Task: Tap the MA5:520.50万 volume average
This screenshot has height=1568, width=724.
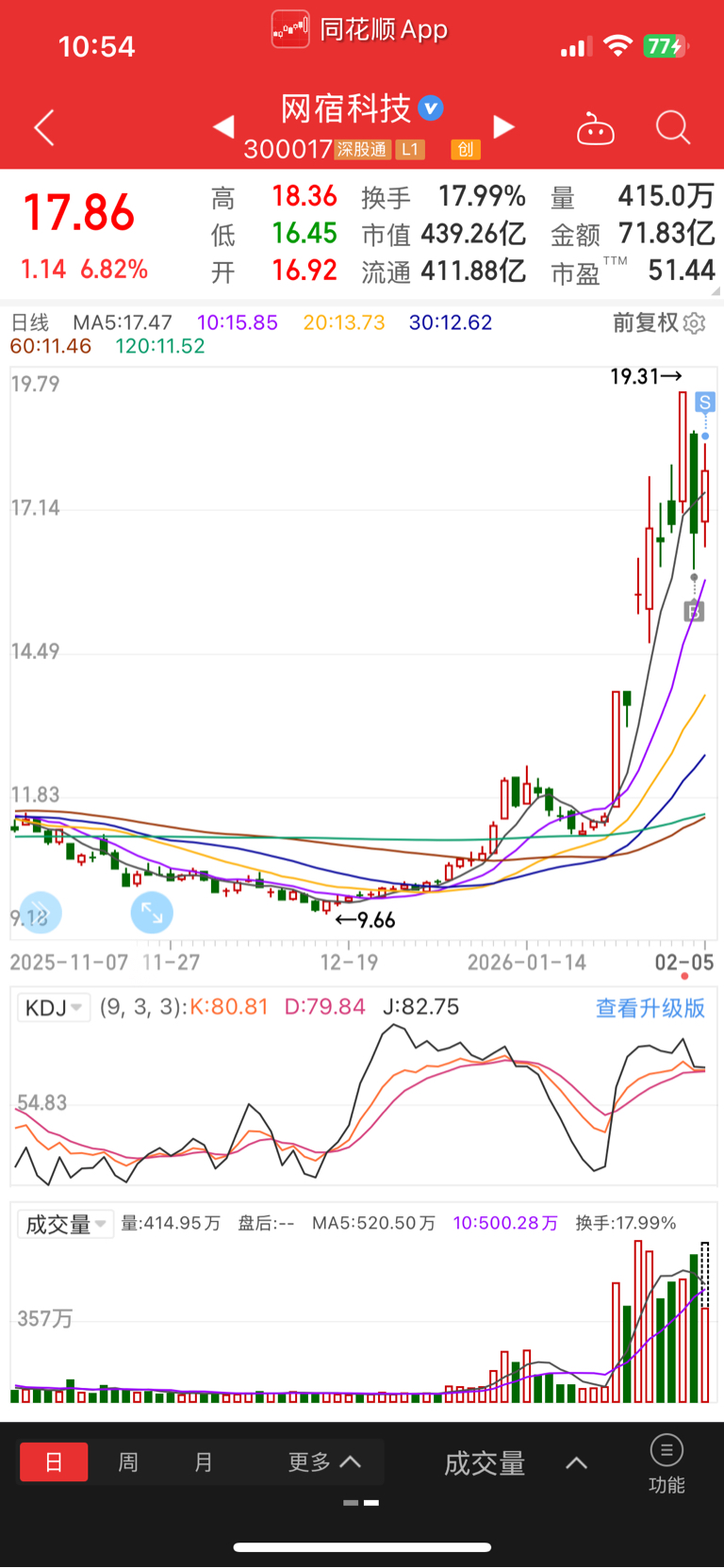Action: [374, 1223]
